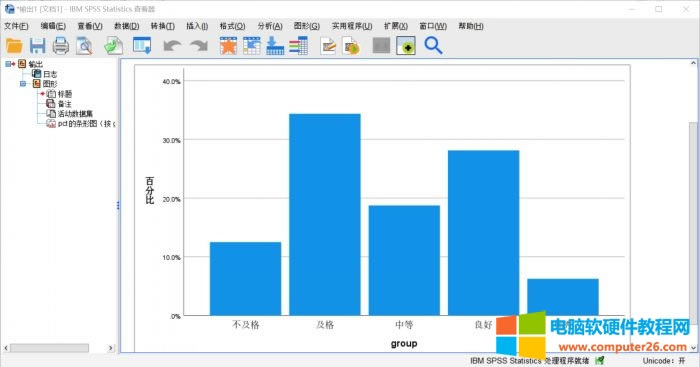This screenshot has height=367, width=700.
Task: Click the processor status icon in status bar
Action: pos(600,360)
